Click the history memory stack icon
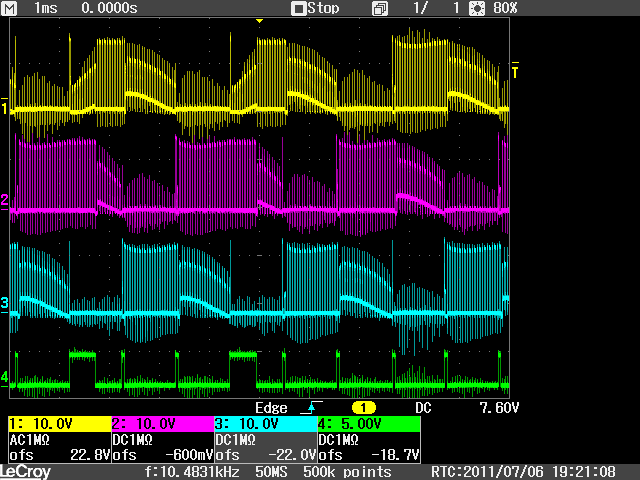Screen dimensions: 640x480 380,9
